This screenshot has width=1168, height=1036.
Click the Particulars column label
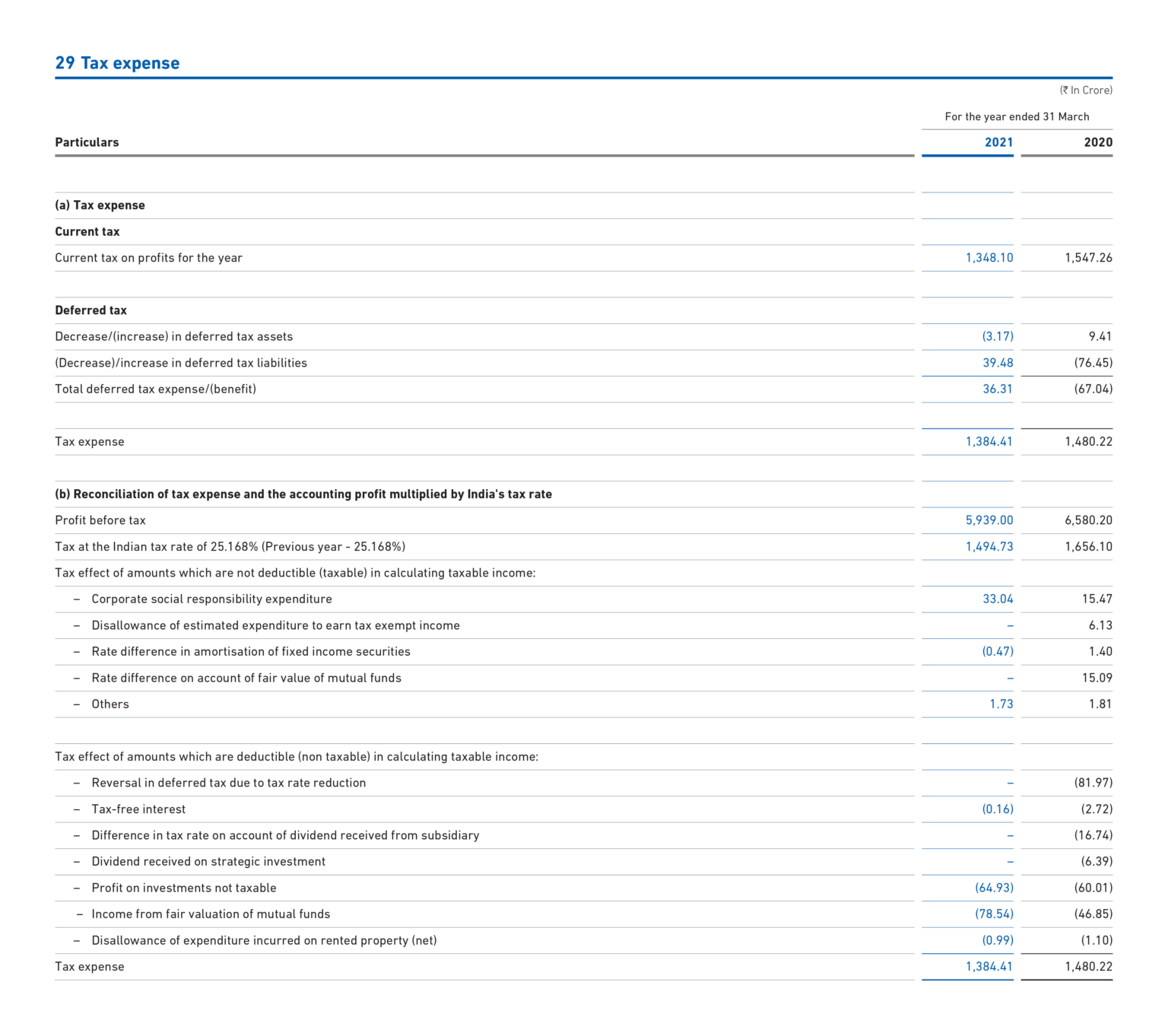click(87, 141)
